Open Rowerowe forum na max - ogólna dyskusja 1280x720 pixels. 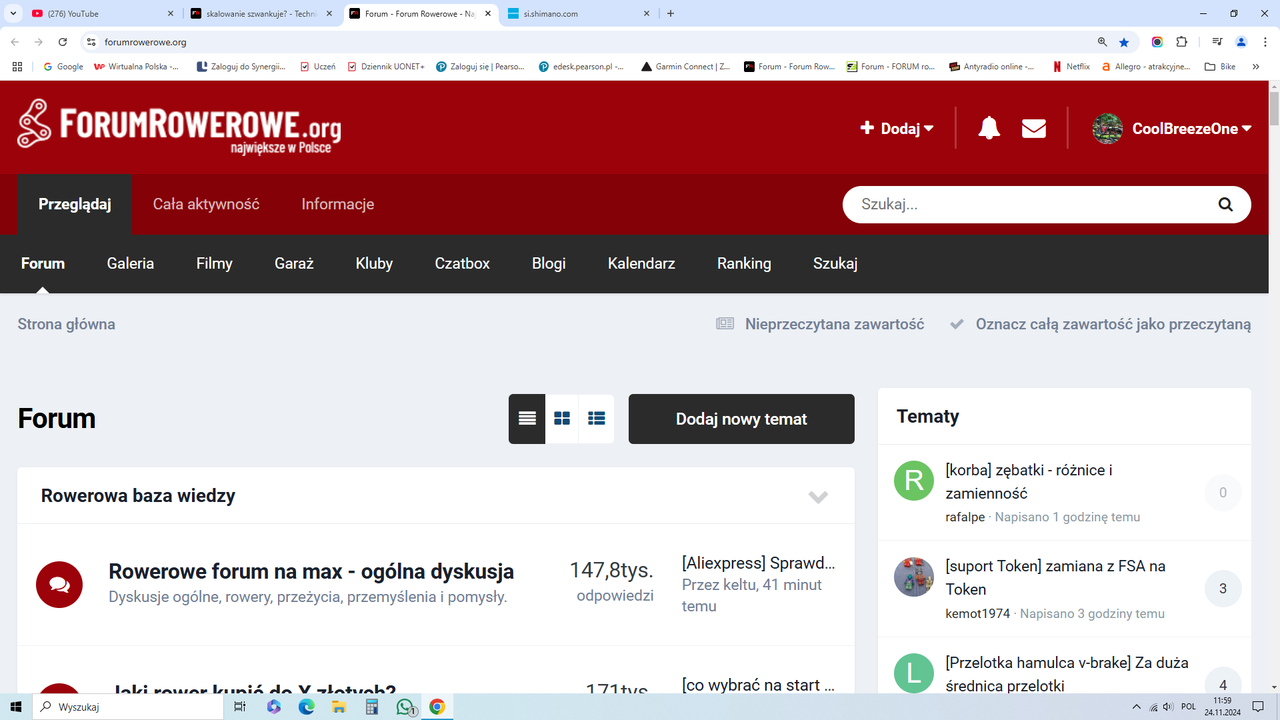[311, 571]
